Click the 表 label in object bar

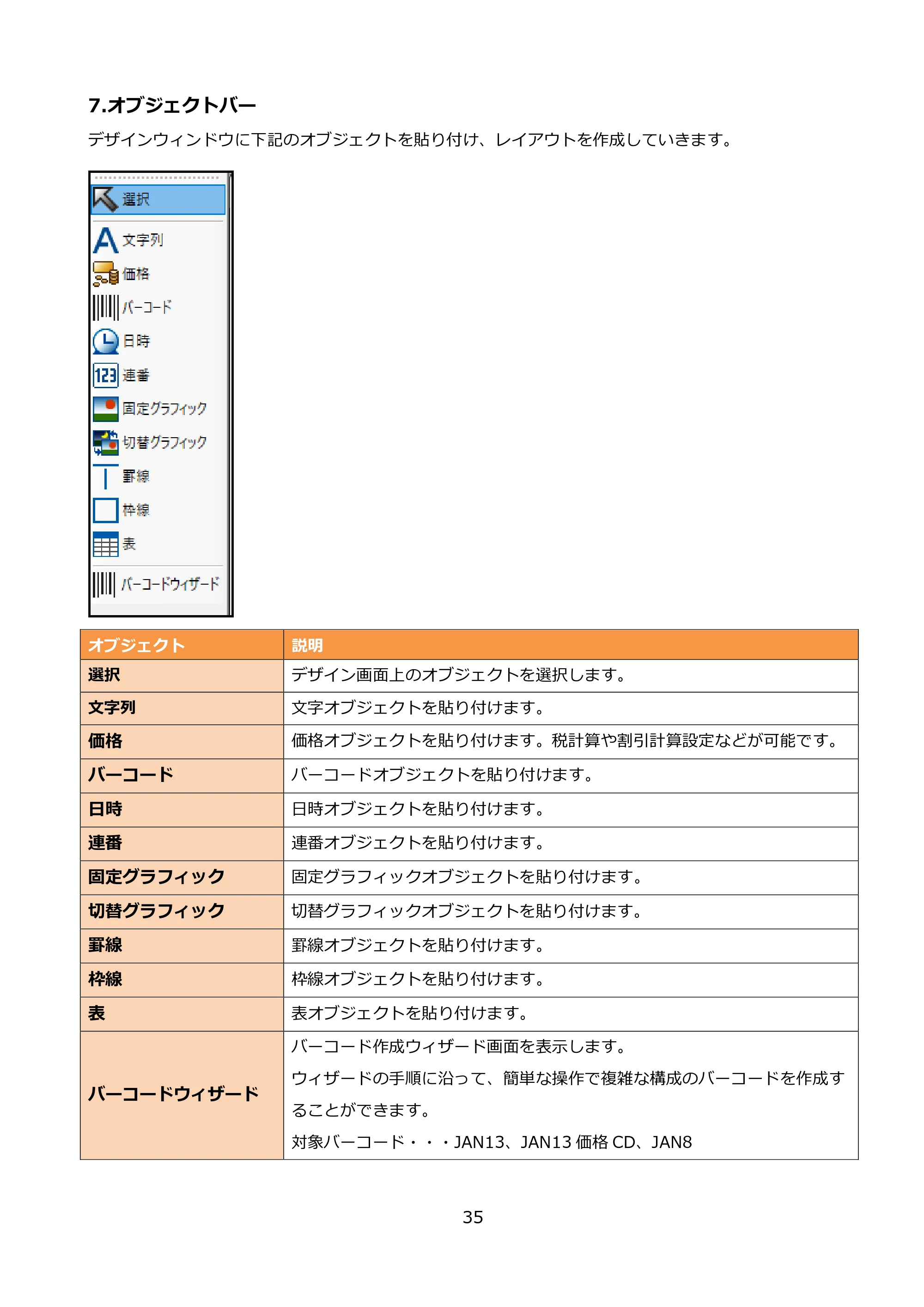(129, 544)
